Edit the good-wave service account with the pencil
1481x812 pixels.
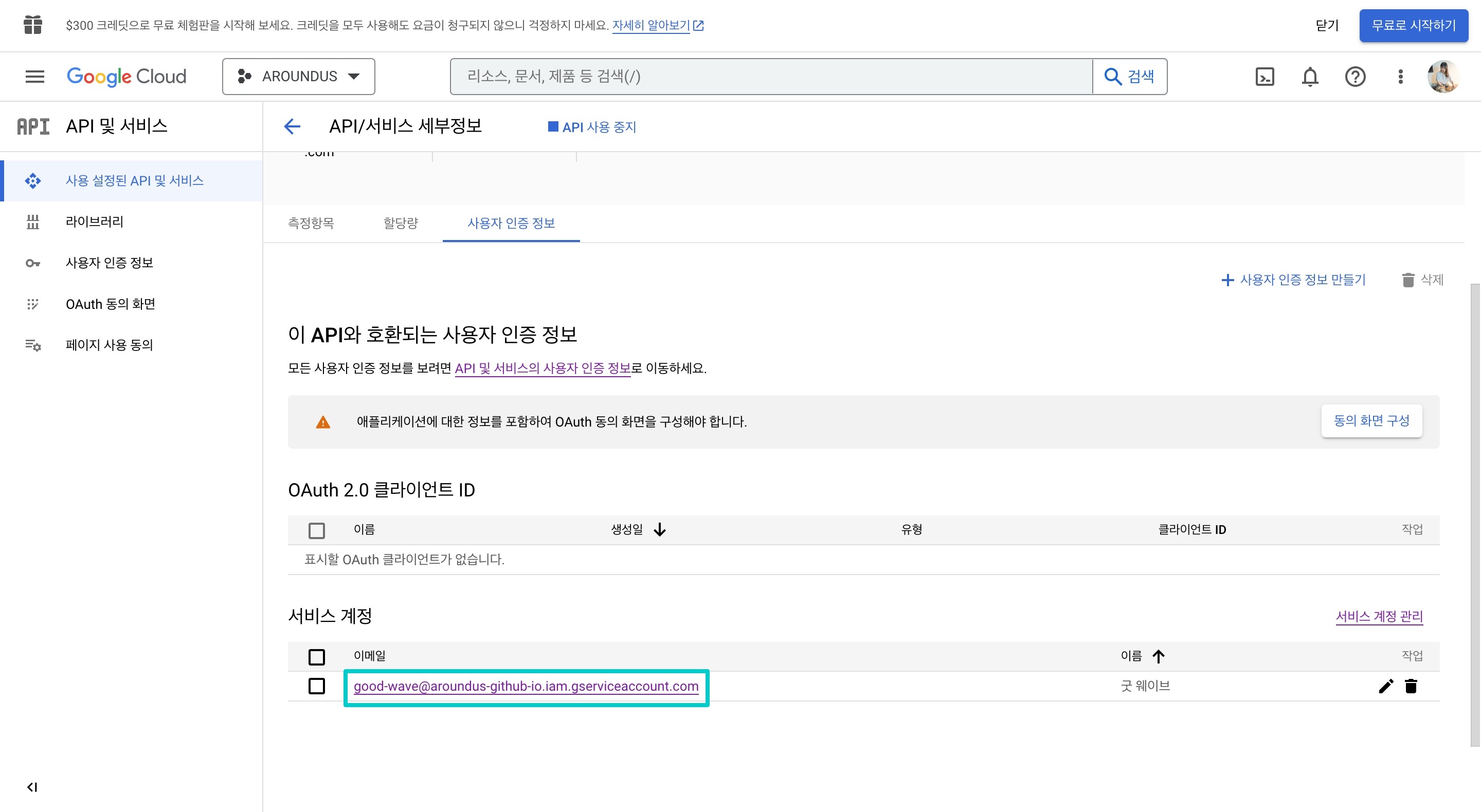1385,686
